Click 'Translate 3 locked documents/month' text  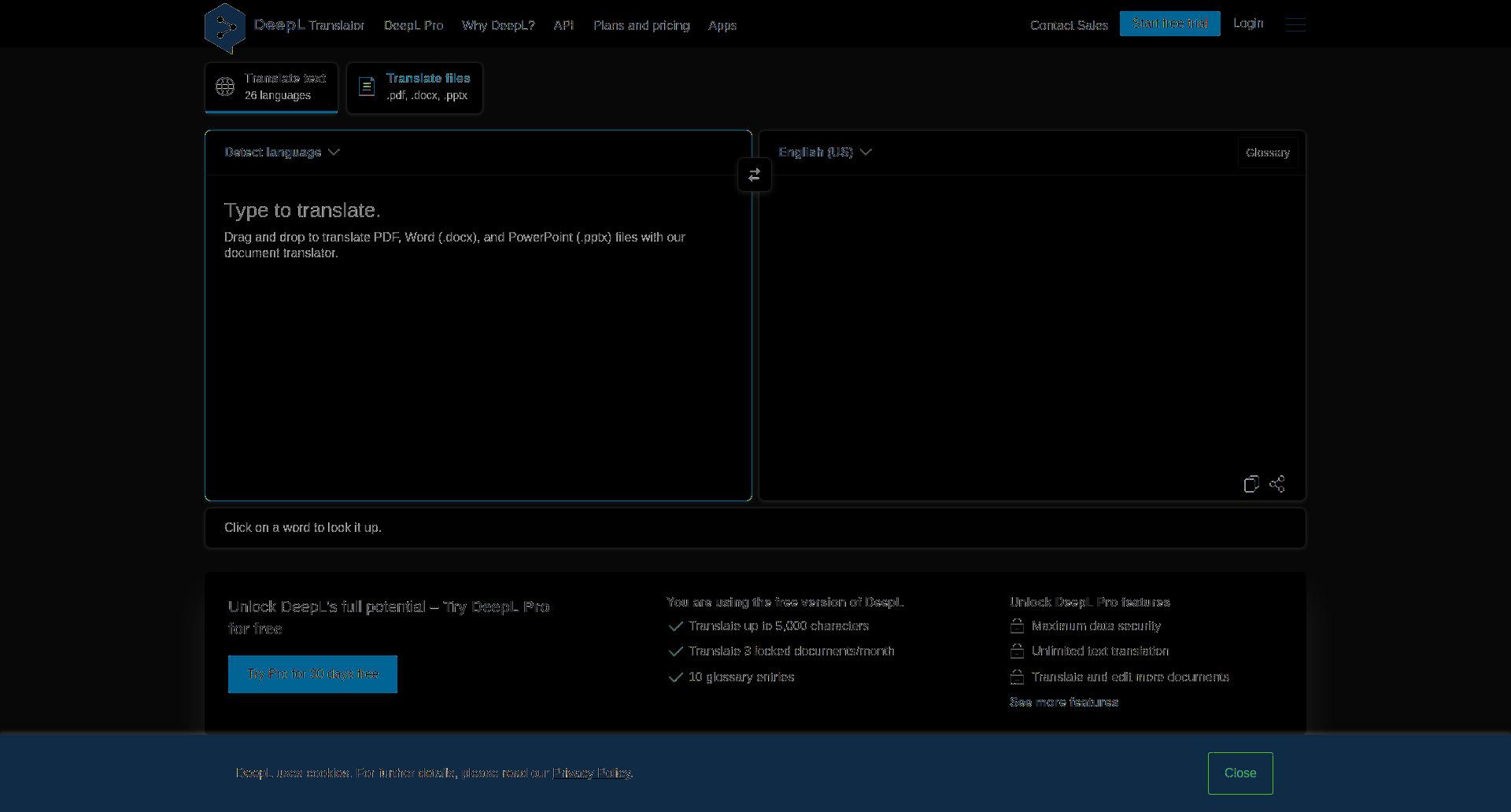791,651
